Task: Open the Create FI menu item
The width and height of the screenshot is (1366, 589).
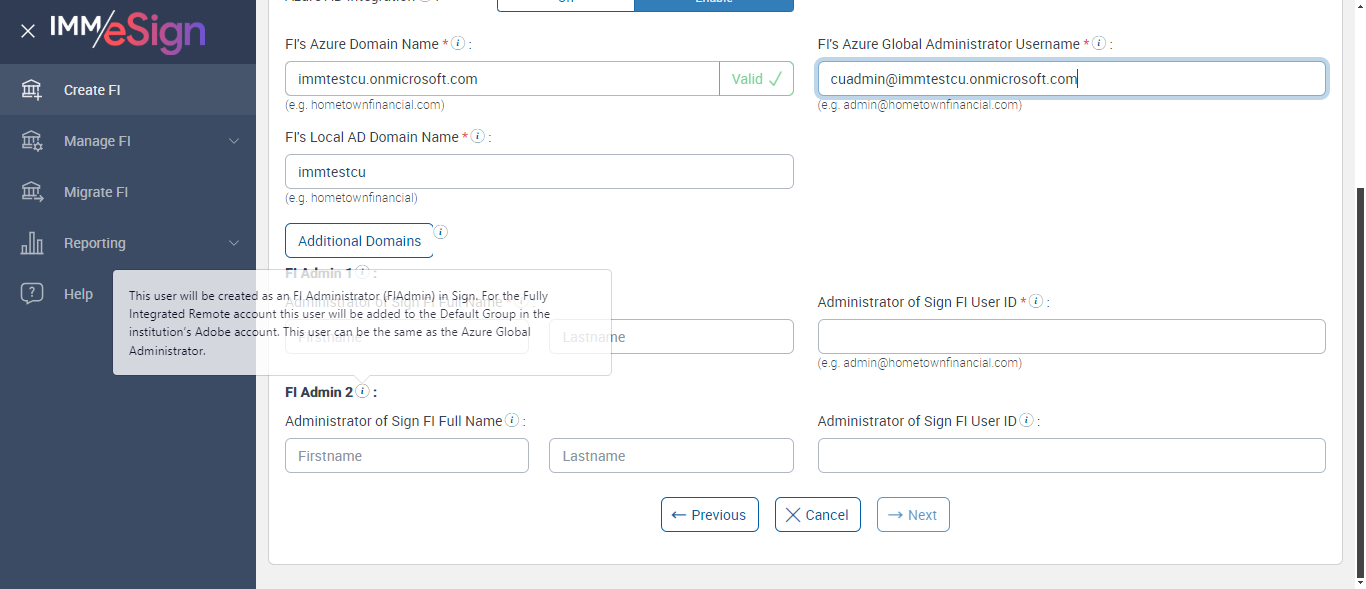Action: tap(128, 90)
